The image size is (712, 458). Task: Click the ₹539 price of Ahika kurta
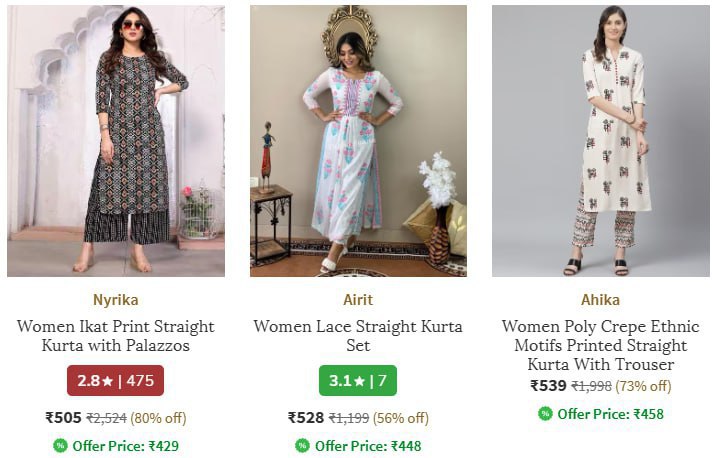(548, 386)
